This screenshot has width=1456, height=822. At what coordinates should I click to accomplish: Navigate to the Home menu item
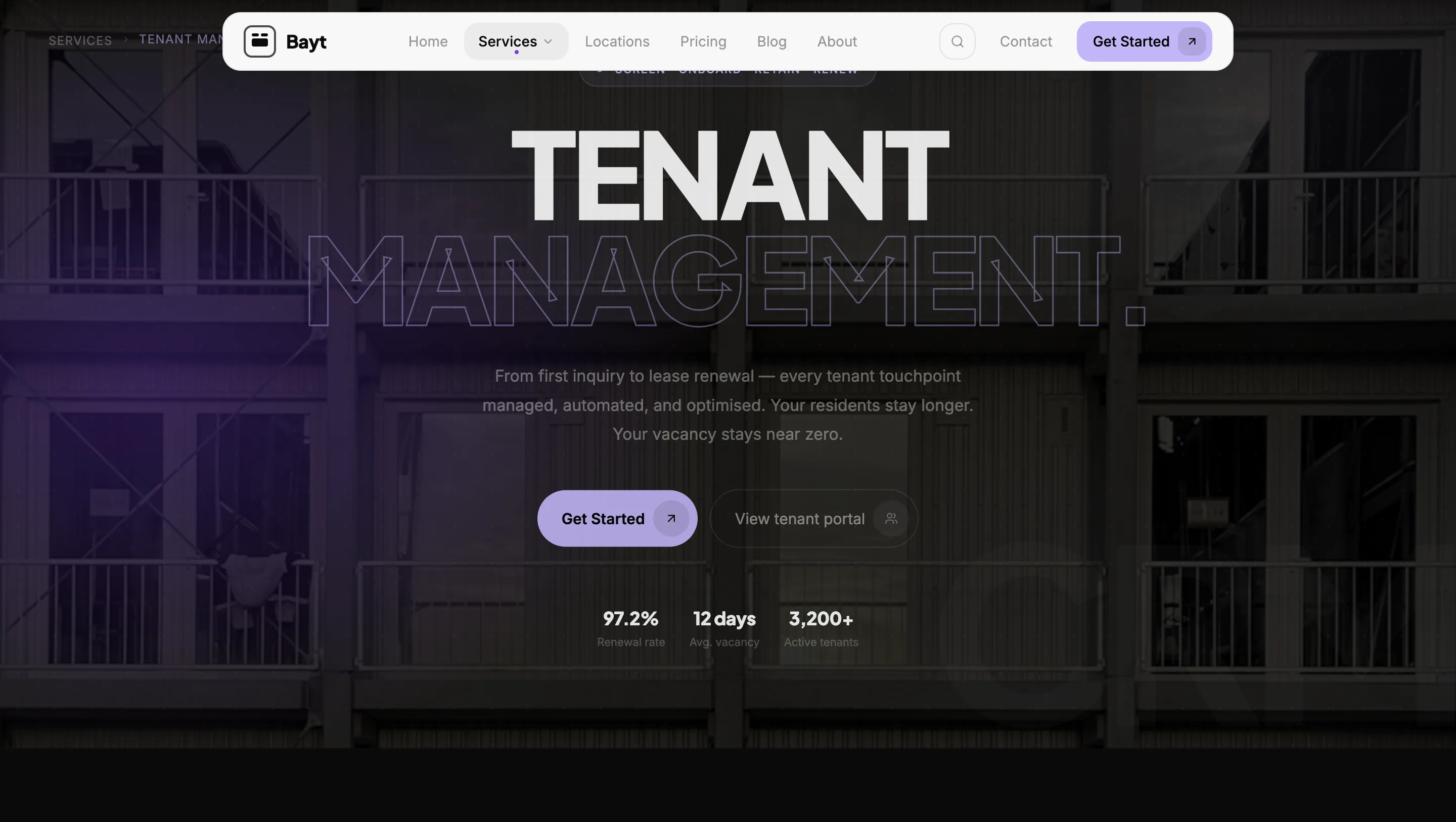[428, 41]
